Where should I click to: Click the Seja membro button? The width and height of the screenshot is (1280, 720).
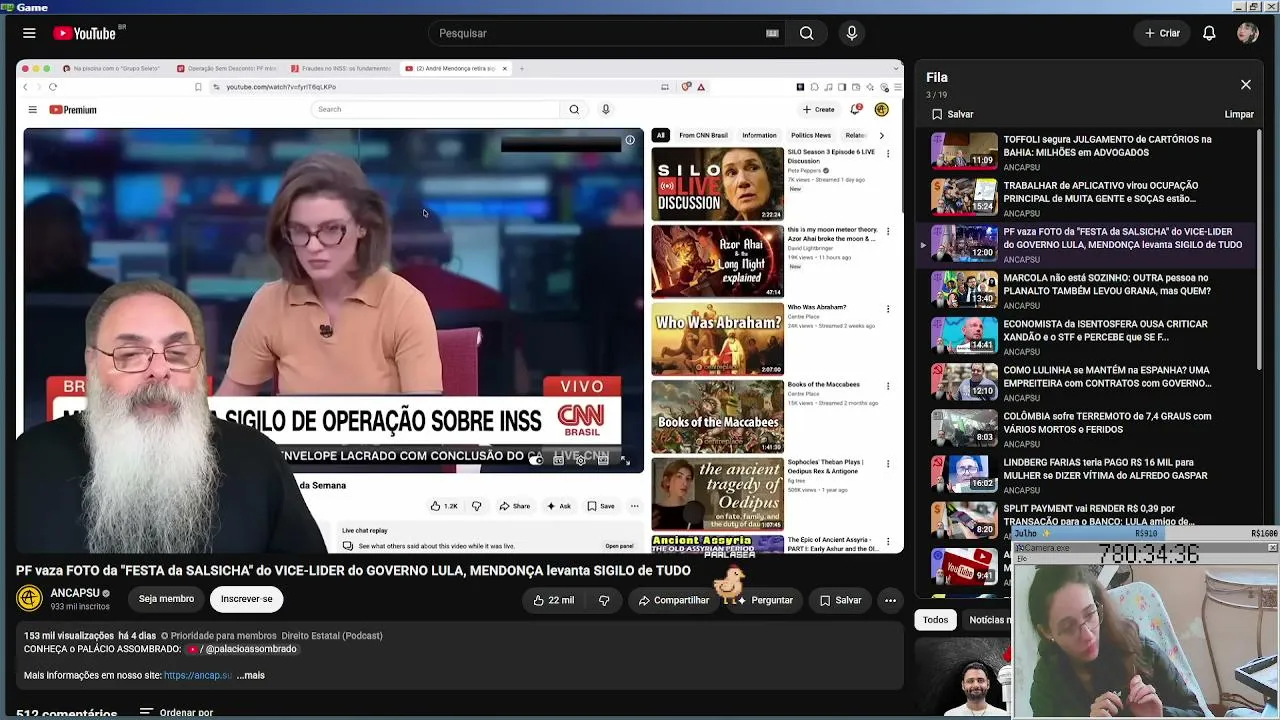(166, 599)
